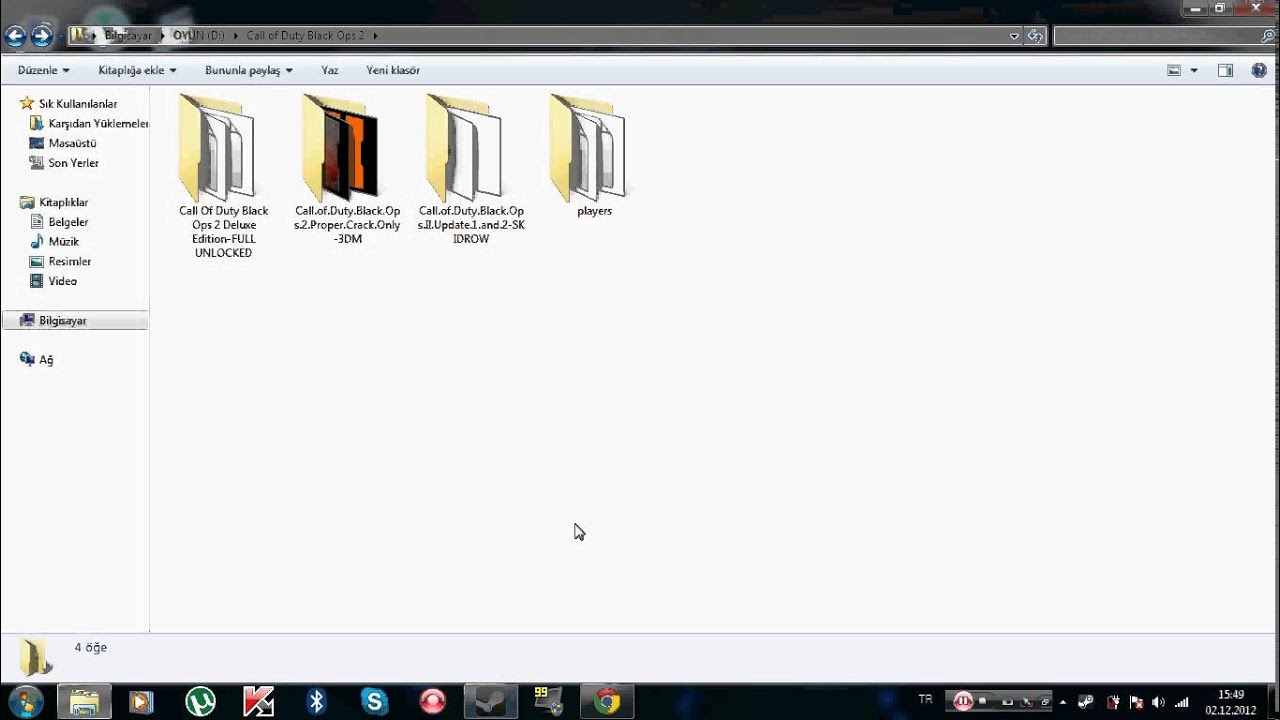
Task: Open Skype from the taskbar
Action: coord(374,702)
